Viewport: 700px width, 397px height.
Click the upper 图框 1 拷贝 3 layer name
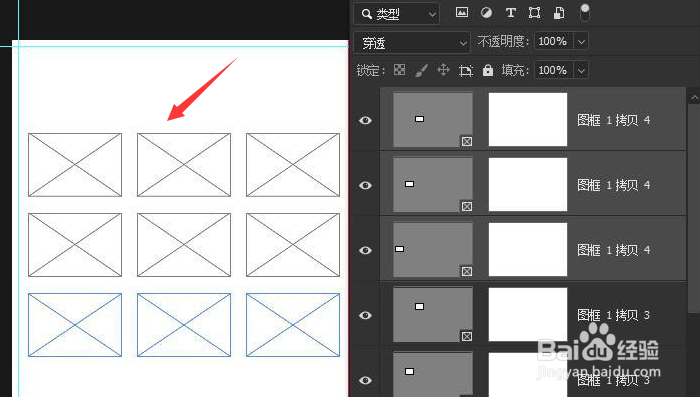click(613, 315)
